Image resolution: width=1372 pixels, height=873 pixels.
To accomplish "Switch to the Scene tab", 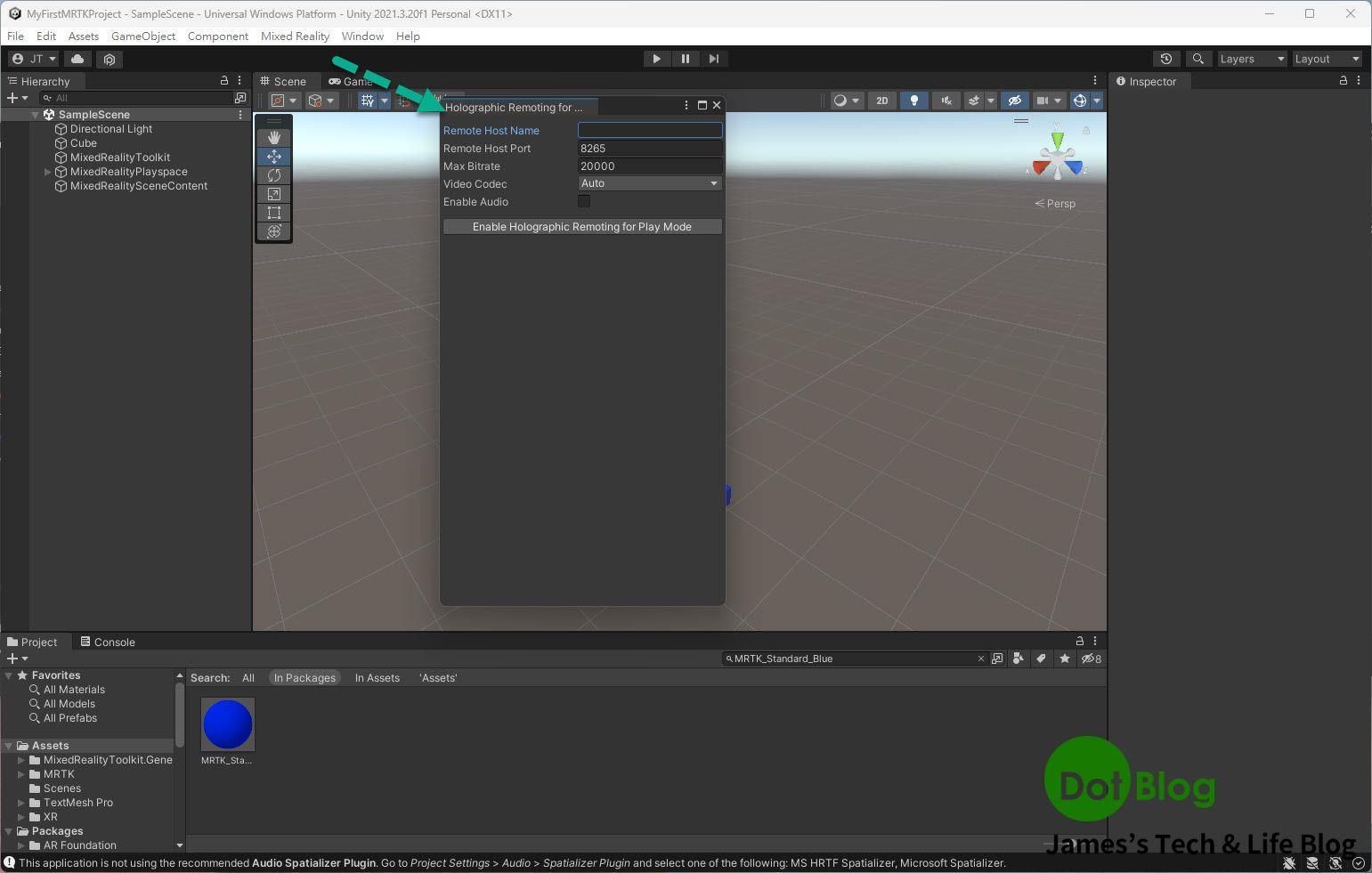I will coord(283,81).
